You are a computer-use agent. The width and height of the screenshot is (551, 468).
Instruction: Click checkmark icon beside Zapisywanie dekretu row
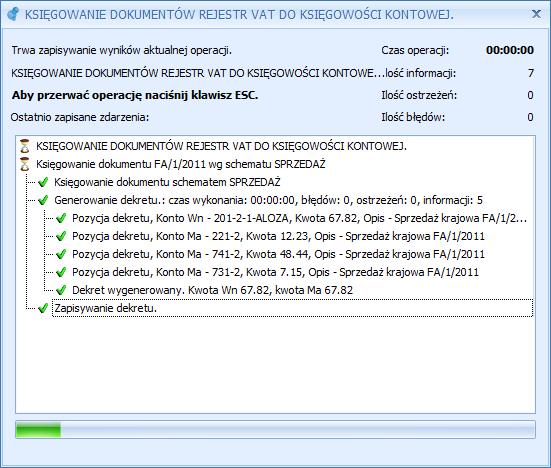(43, 308)
